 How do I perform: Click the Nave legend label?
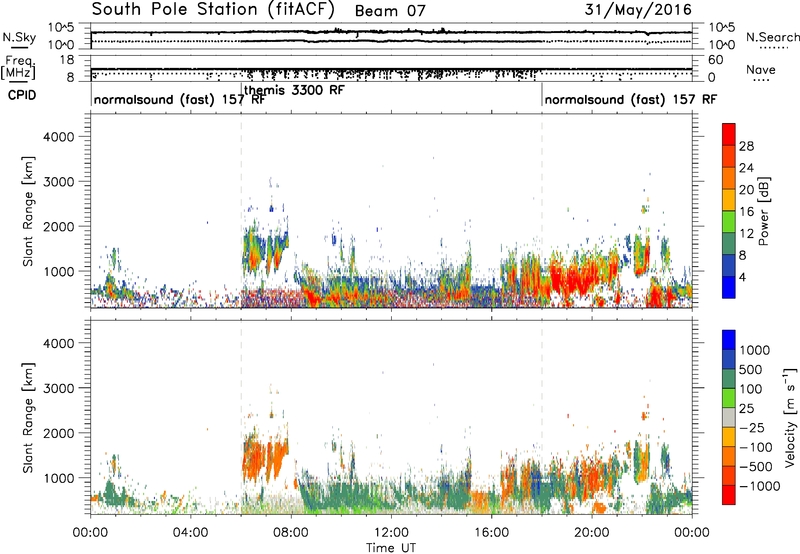(x=761, y=69)
